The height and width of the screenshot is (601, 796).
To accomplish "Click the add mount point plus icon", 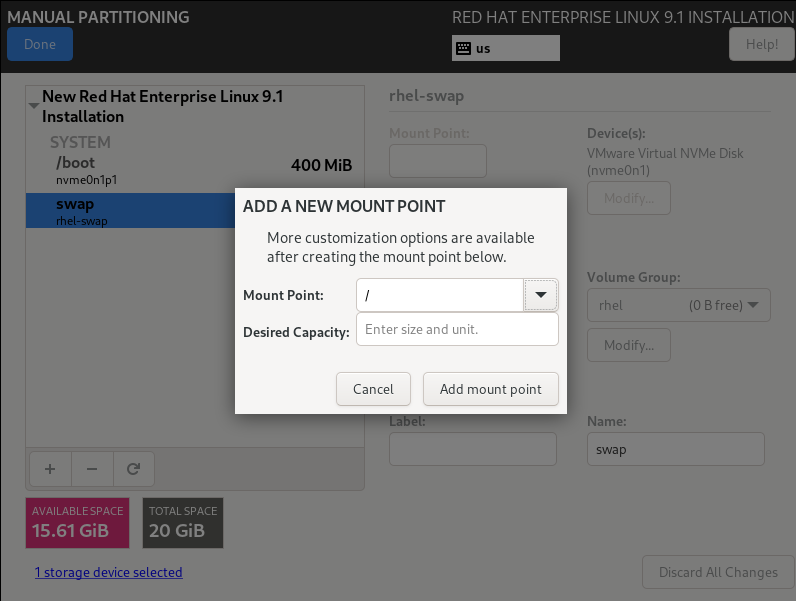I will click(x=50, y=469).
